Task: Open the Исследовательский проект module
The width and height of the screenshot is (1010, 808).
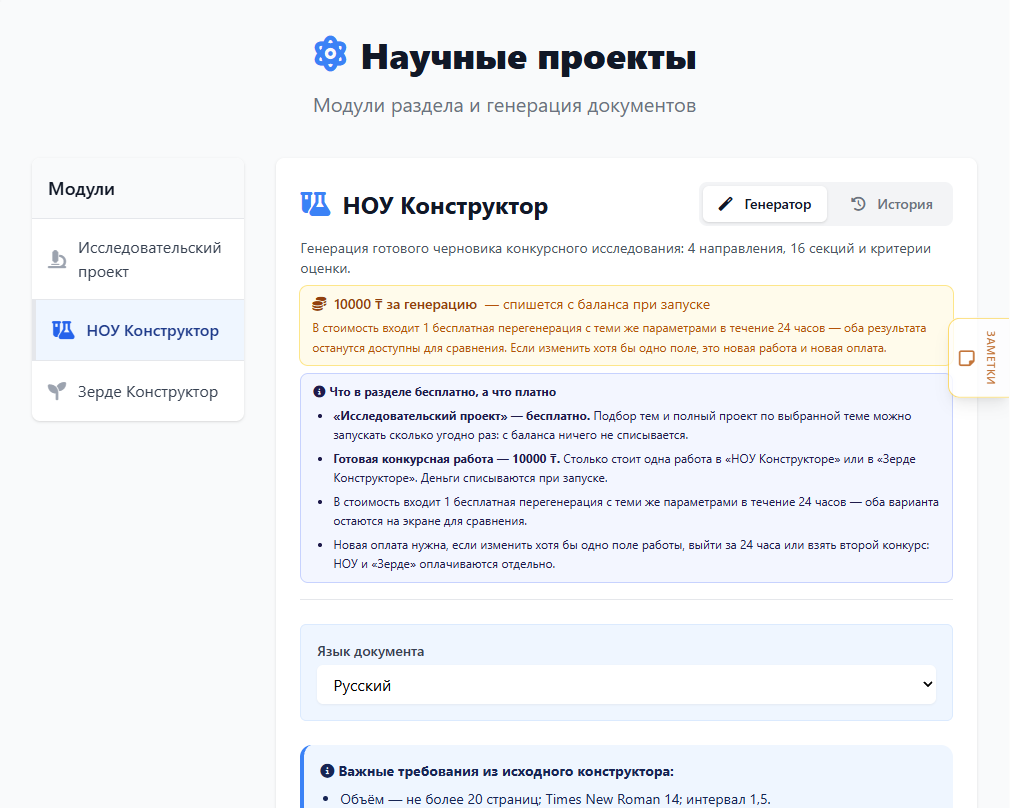Action: [x=138, y=260]
